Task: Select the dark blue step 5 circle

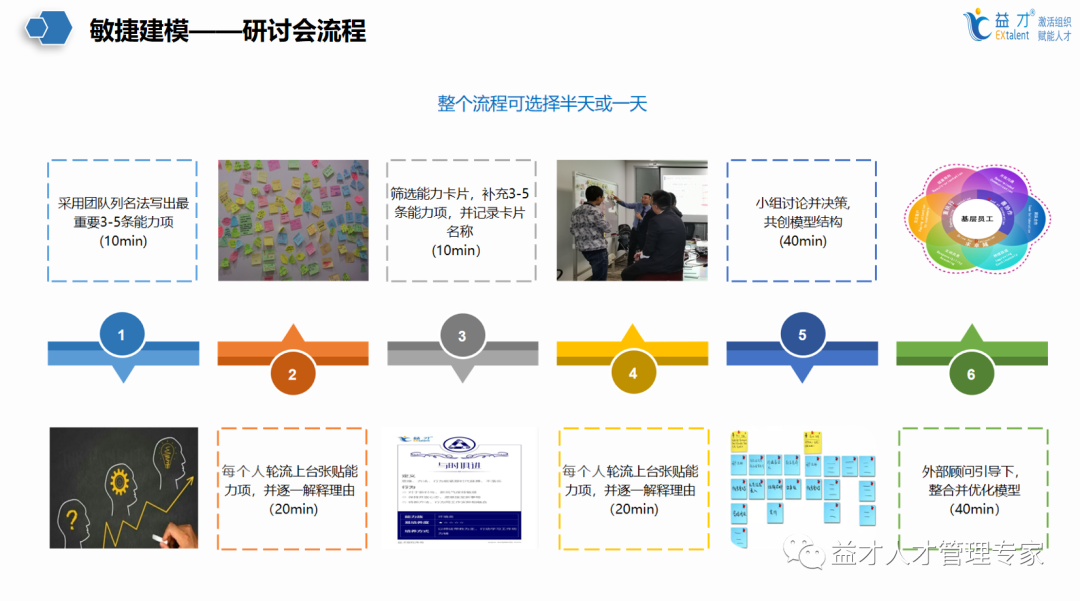Action: (802, 335)
